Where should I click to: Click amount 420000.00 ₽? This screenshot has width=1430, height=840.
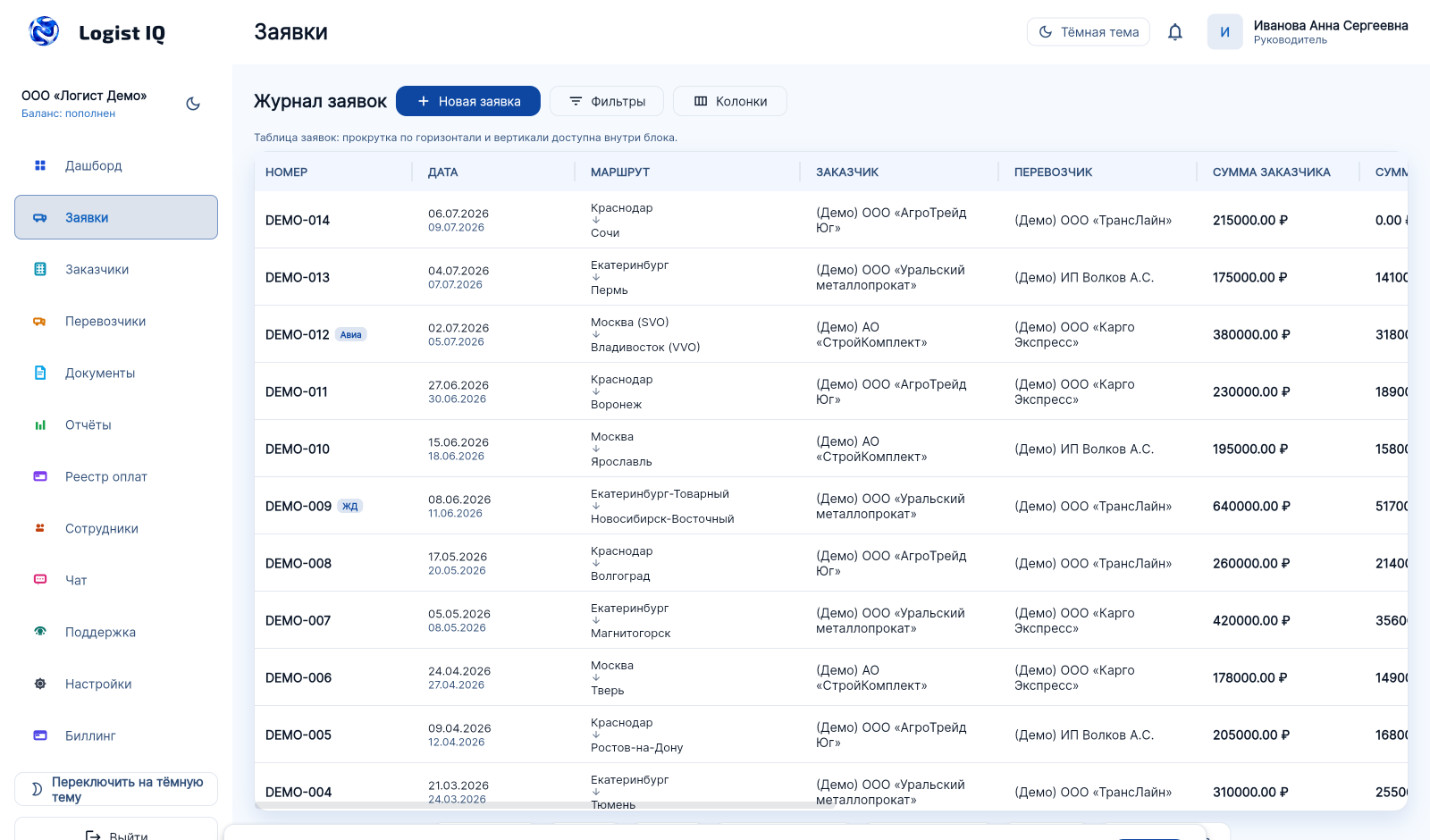click(1251, 620)
